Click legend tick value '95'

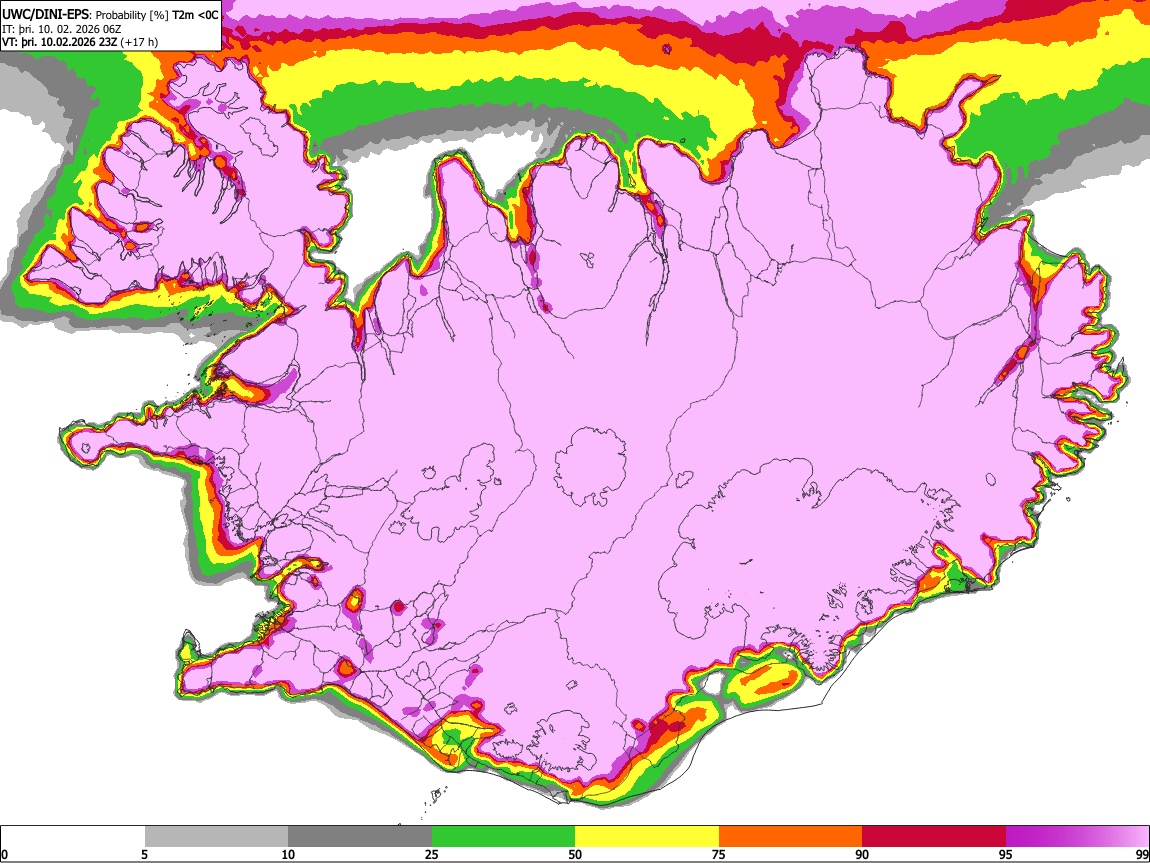pos(1006,854)
